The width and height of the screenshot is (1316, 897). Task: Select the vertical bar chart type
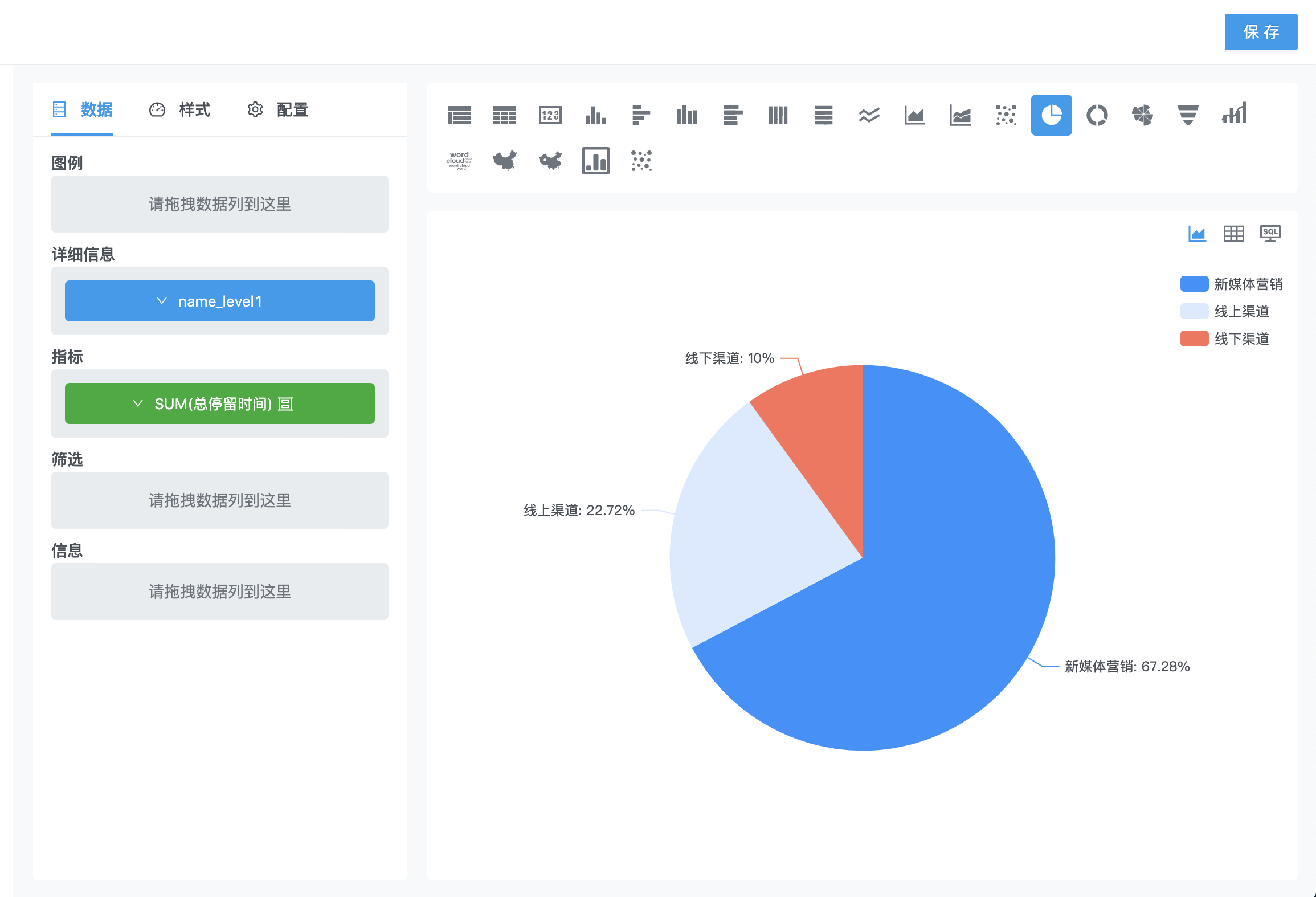tap(595, 115)
